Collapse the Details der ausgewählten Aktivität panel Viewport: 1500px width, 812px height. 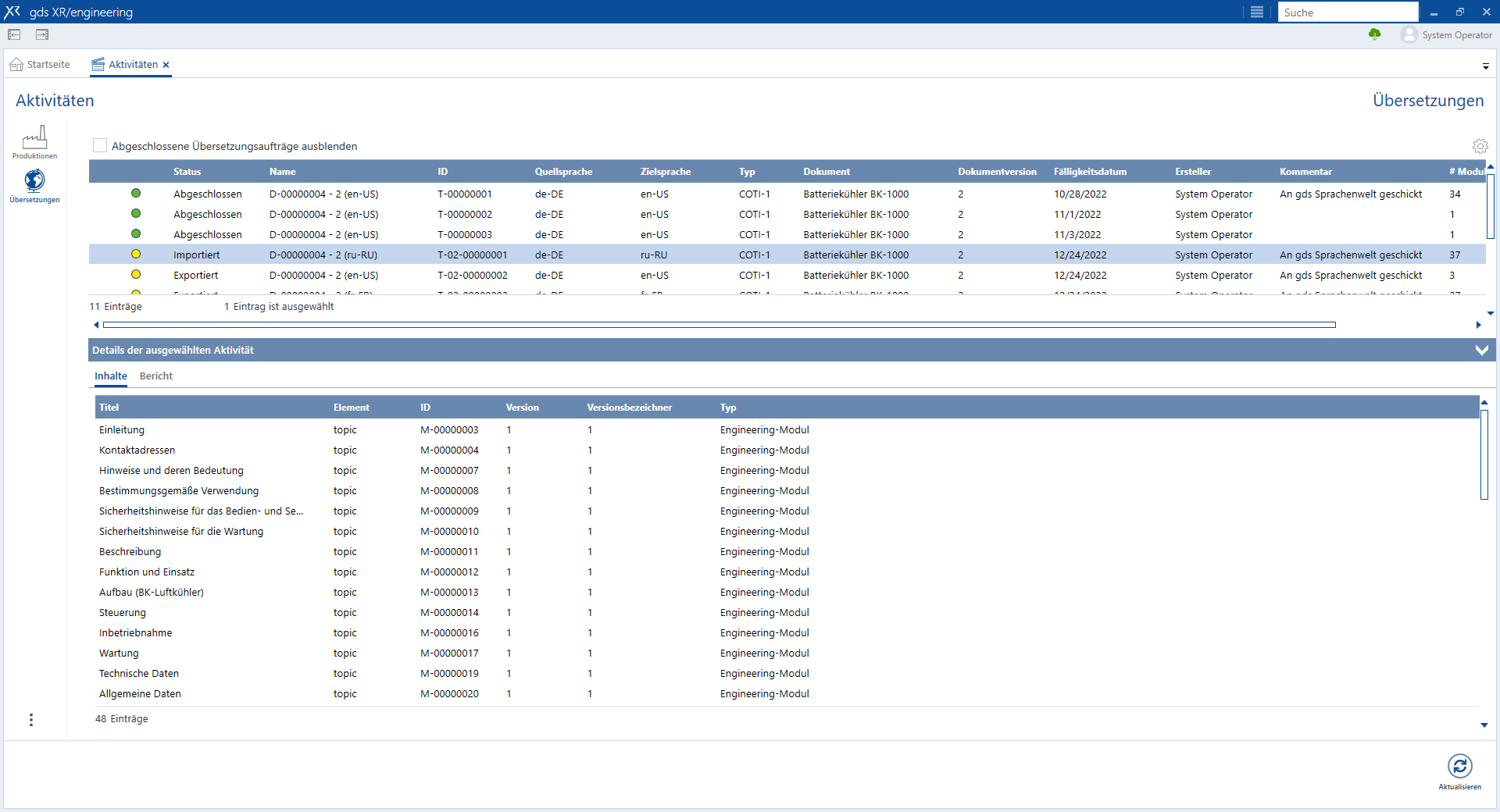pyautogui.click(x=1481, y=350)
